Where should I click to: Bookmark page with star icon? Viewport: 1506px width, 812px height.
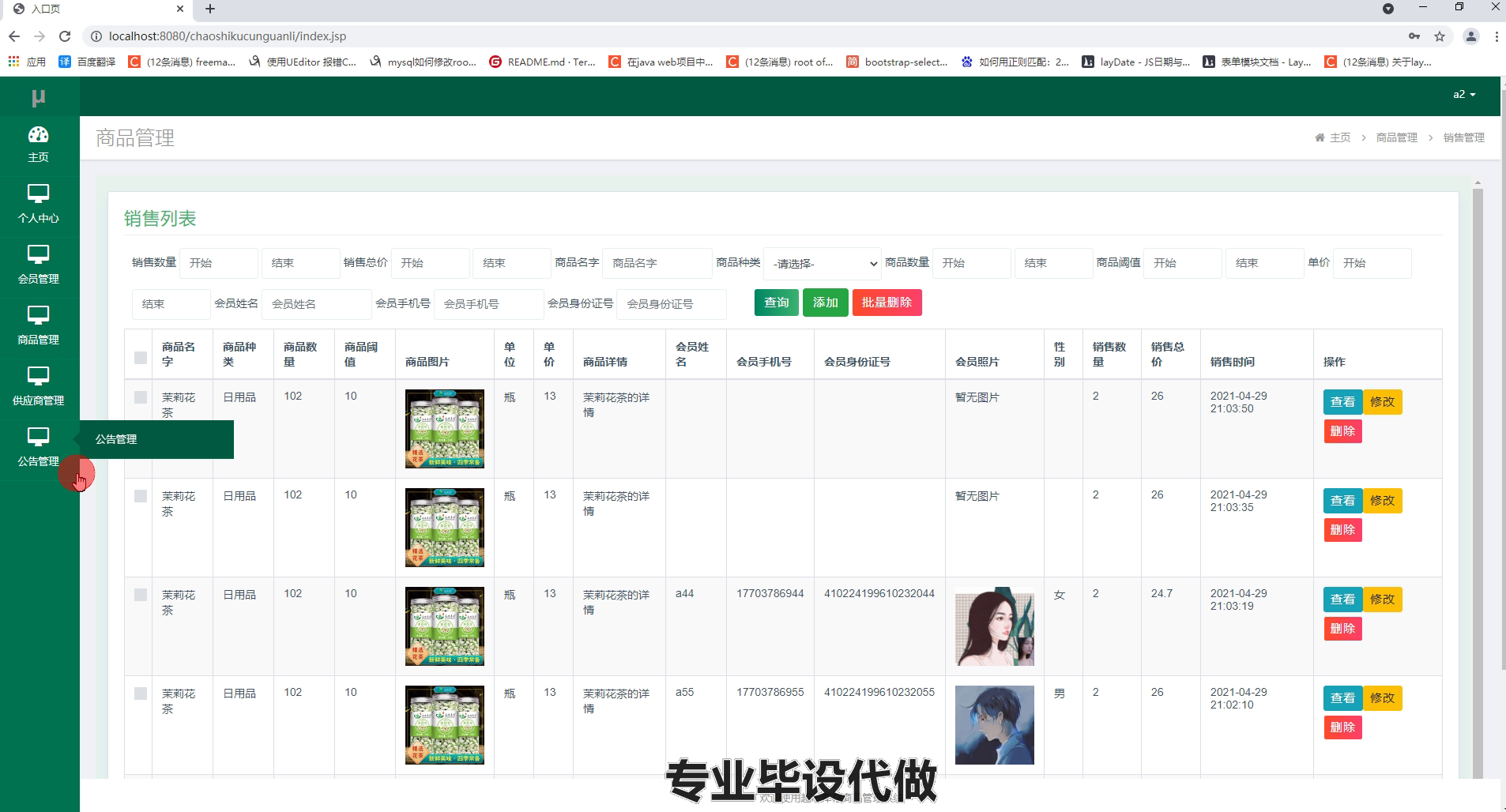(1440, 36)
